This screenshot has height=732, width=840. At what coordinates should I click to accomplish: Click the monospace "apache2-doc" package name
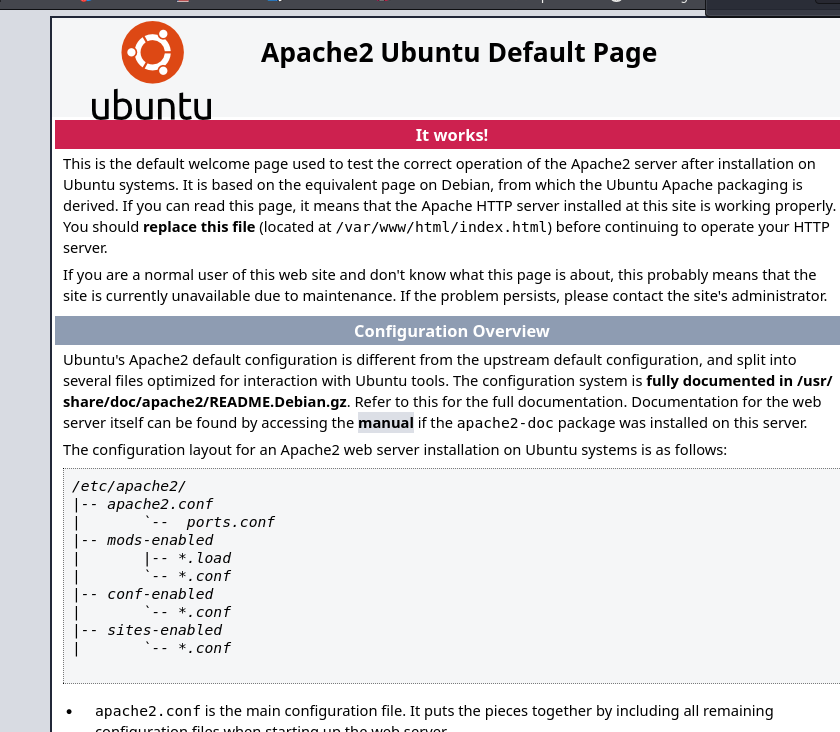tap(505, 423)
